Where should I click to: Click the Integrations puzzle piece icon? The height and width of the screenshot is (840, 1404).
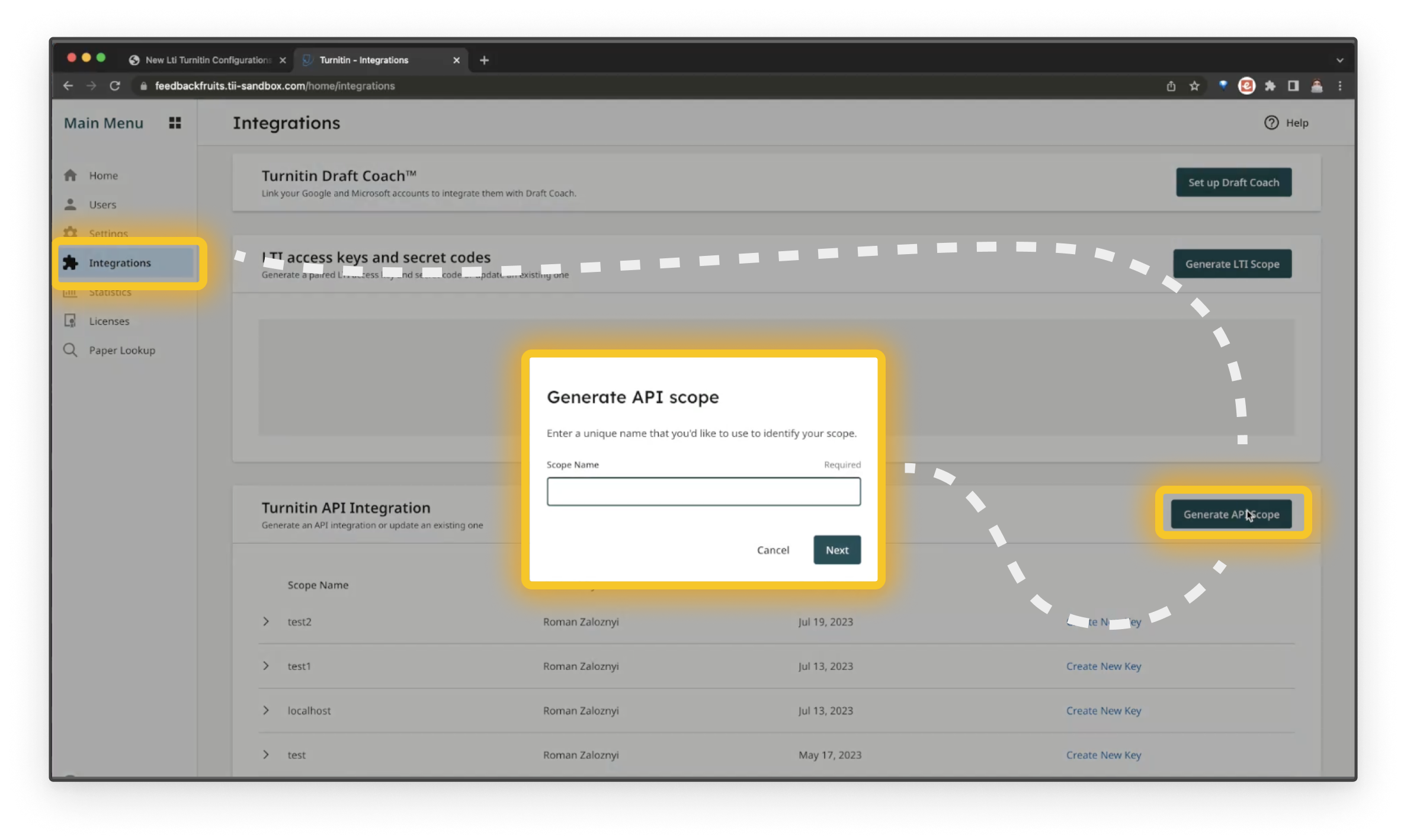[70, 262]
